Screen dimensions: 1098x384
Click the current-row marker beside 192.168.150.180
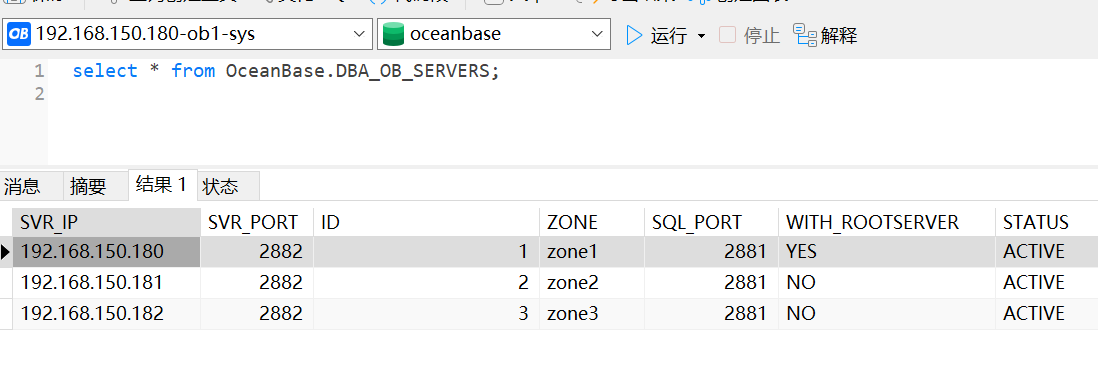[6, 252]
